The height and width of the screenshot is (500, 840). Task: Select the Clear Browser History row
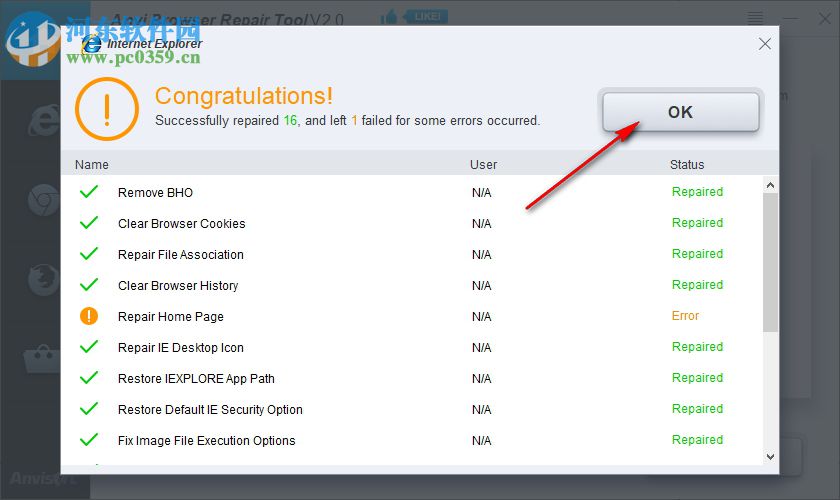coord(412,286)
